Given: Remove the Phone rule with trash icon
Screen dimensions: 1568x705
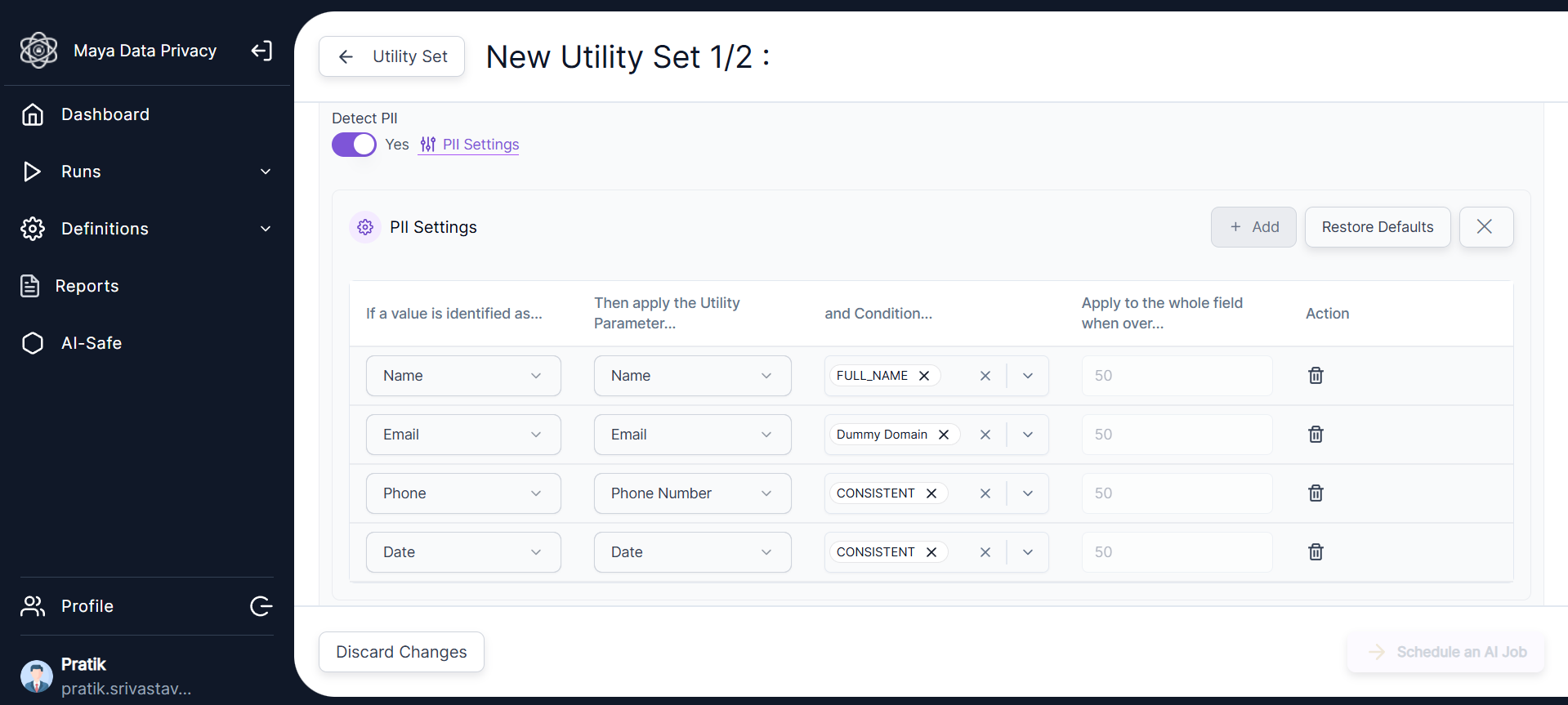Looking at the screenshot, I should 1316,493.
